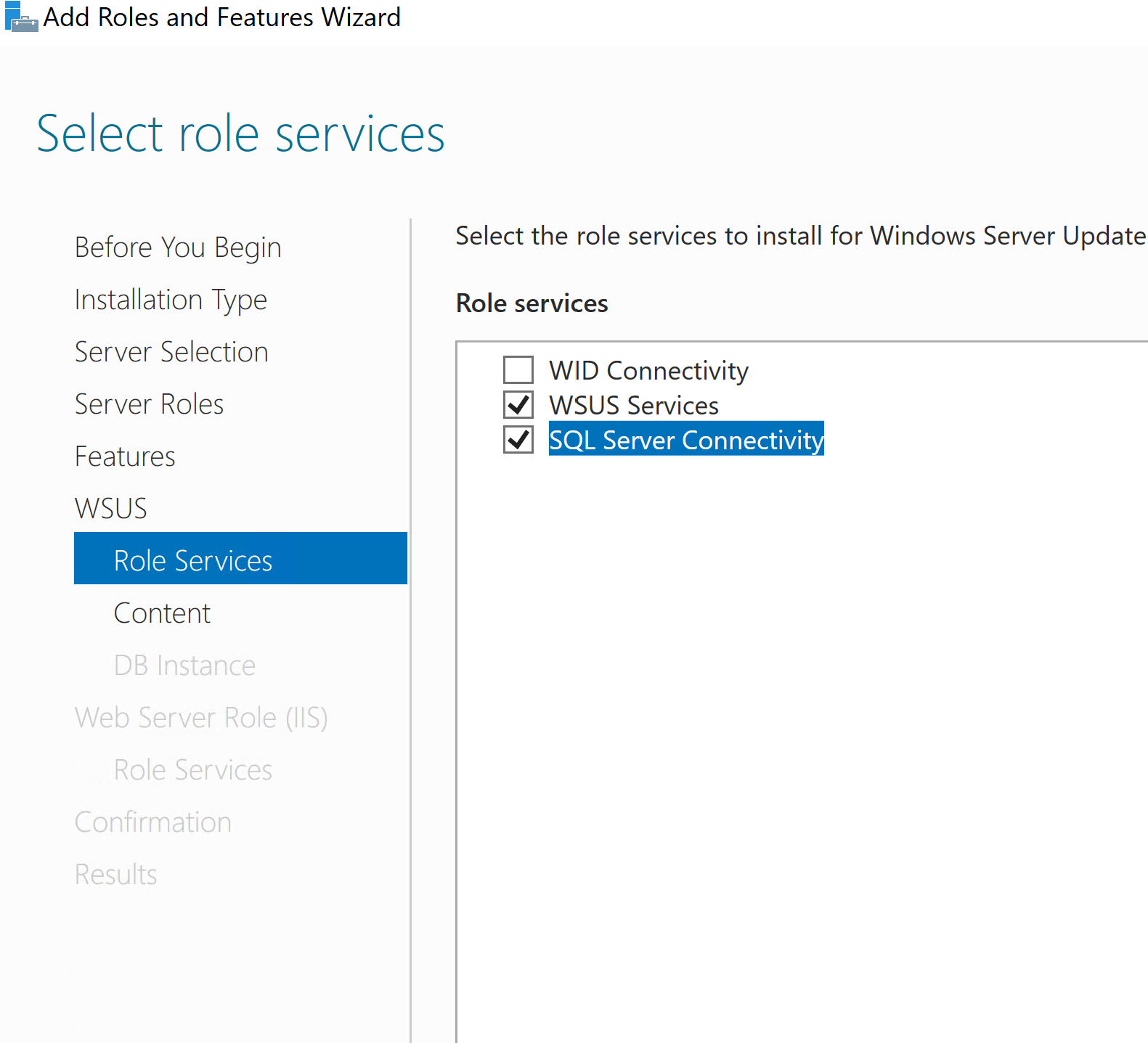1148x1043 pixels.
Task: Open the Features step in sidebar
Action: click(x=125, y=457)
